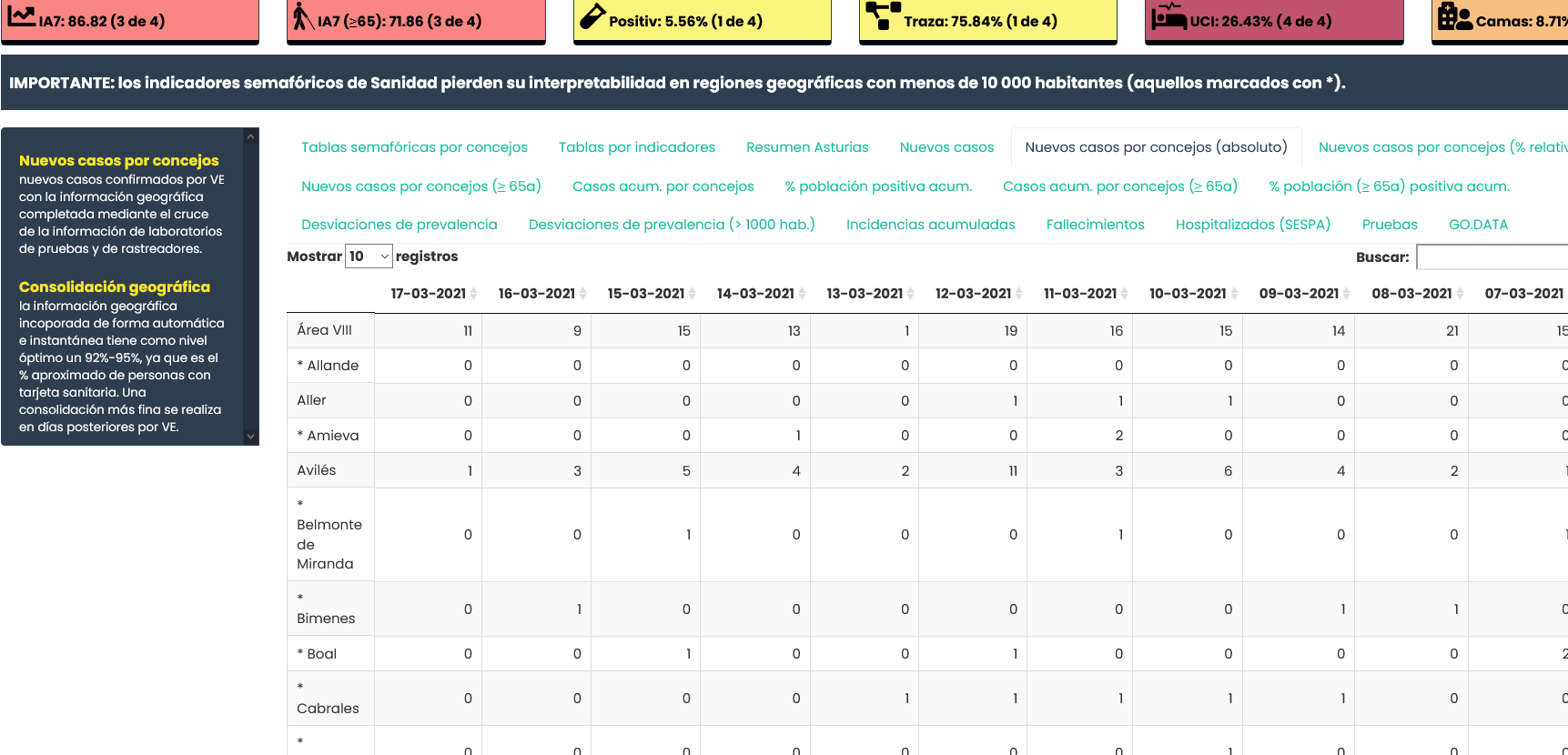Viewport: 1568px width, 755px height.
Task: Click the UCI hospital bed icon
Action: [1169, 15]
